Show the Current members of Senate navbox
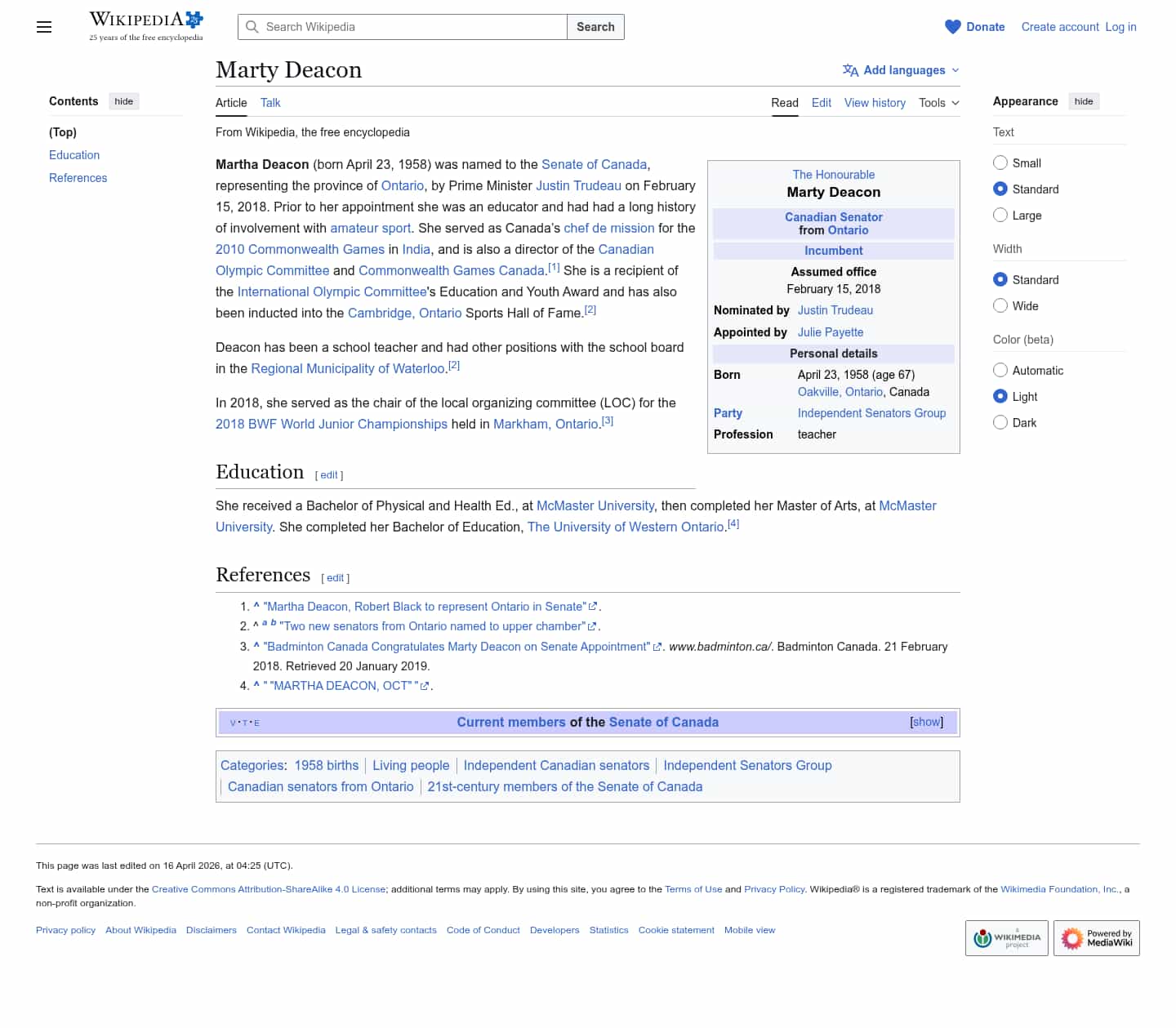 pyautogui.click(x=926, y=722)
